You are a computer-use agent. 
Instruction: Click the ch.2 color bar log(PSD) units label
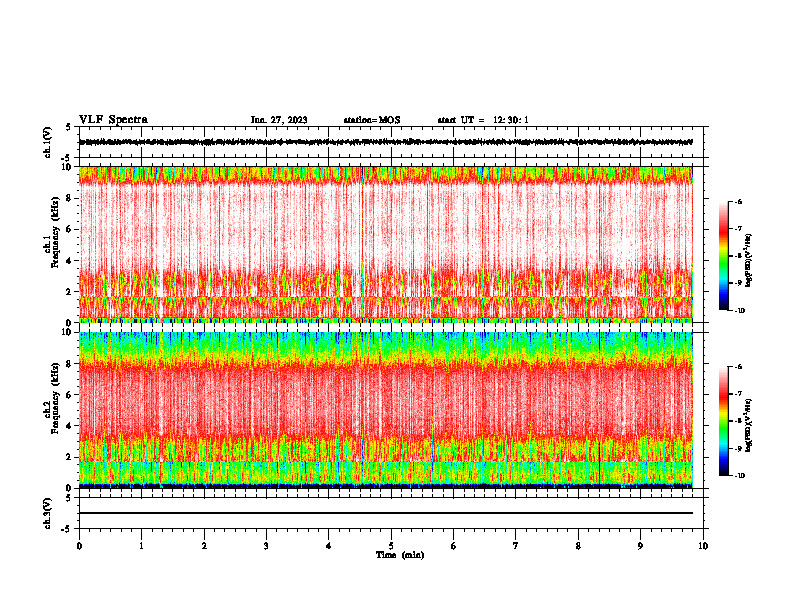(749, 426)
